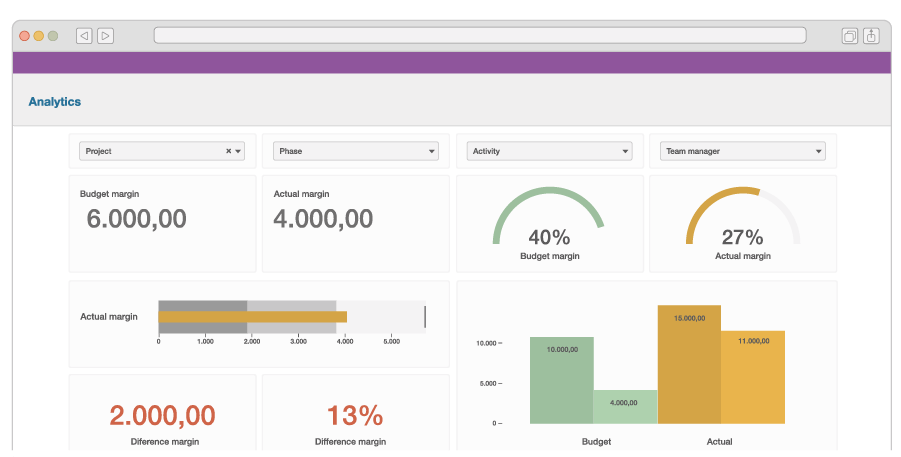The height and width of the screenshot is (457, 901).
Task: Click the Diference margin label under 2.000,00
Action: pyautogui.click(x=165, y=441)
